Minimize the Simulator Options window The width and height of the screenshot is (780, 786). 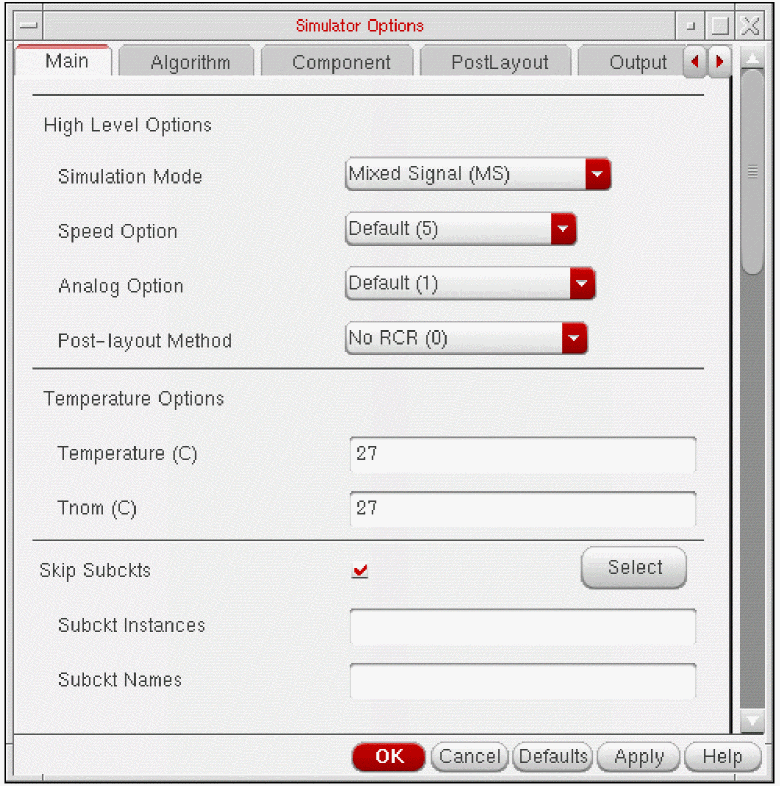pyautogui.click(x=690, y=26)
